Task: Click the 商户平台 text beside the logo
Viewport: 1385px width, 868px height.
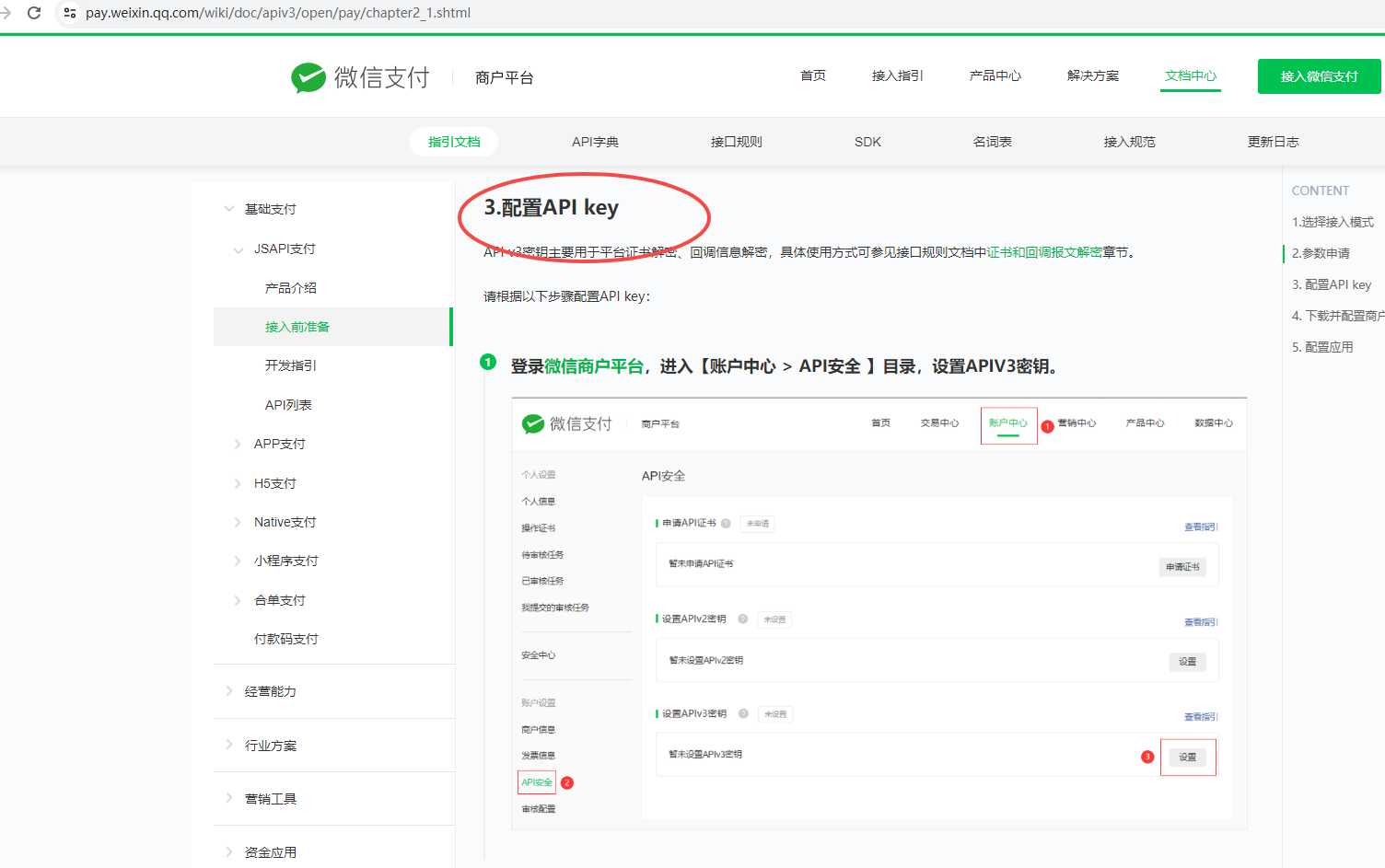Action: (x=505, y=78)
